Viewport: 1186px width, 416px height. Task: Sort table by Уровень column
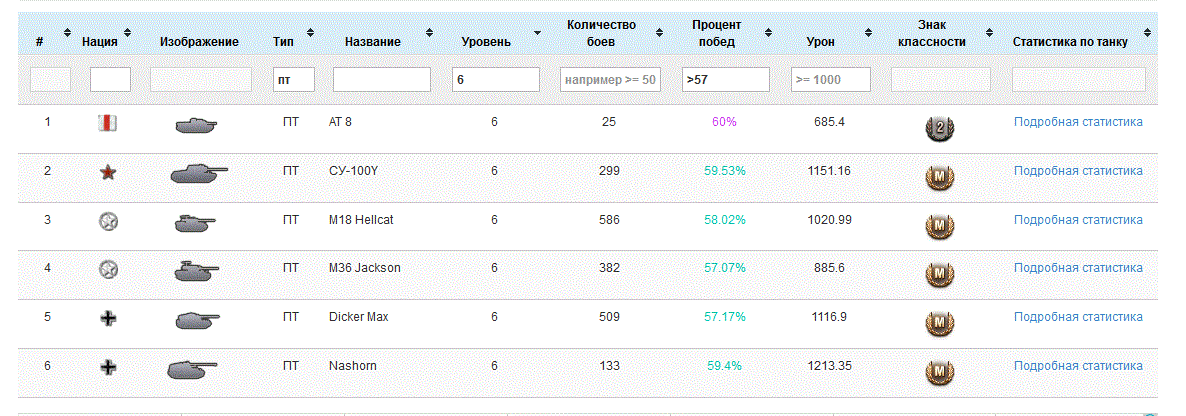pyautogui.click(x=487, y=41)
